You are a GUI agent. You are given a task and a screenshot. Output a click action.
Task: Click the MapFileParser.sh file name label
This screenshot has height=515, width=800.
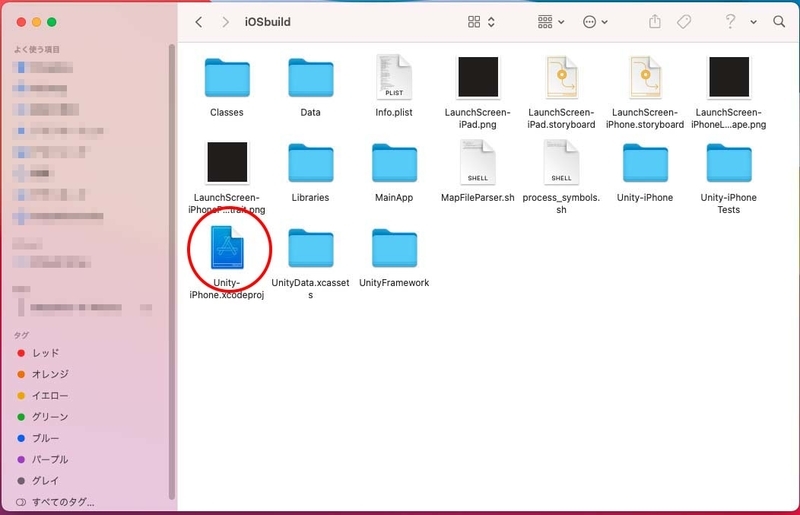pyautogui.click(x=478, y=198)
